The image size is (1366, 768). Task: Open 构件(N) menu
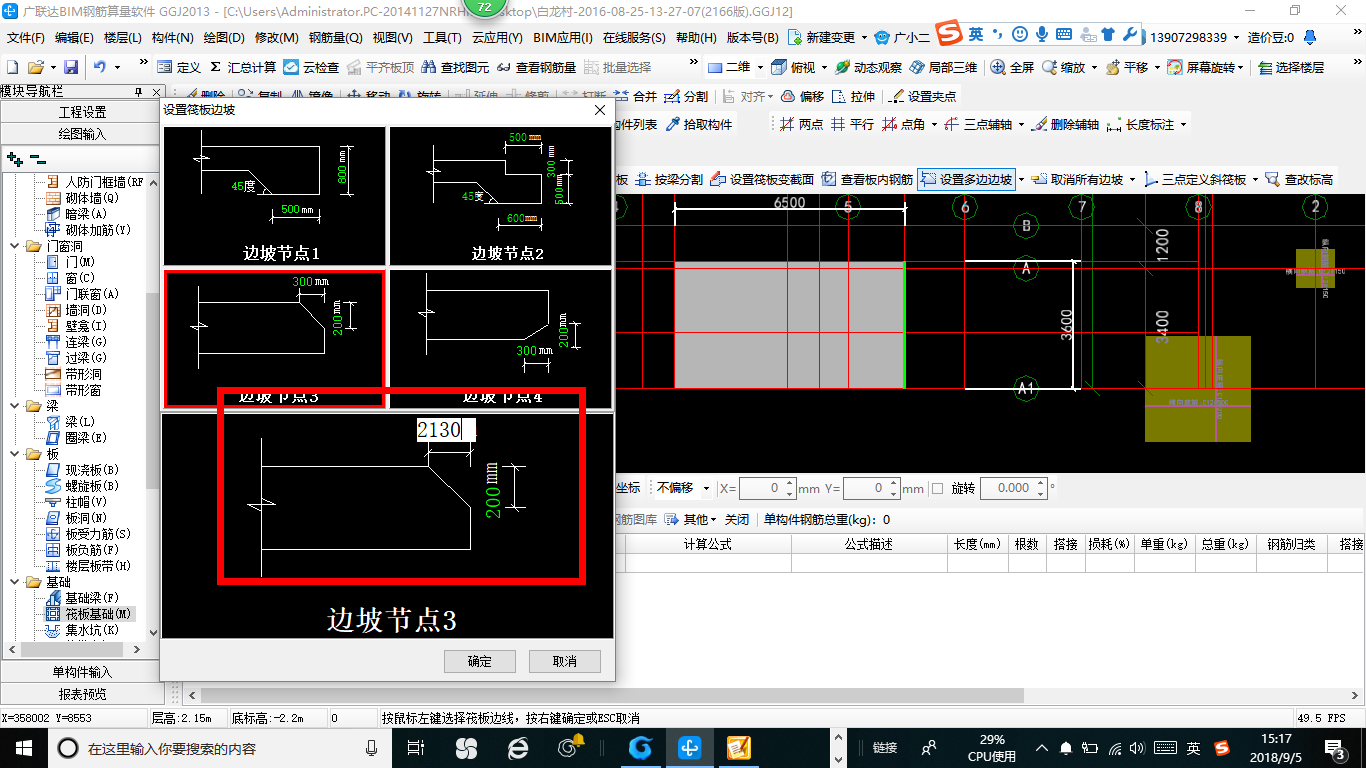tap(172, 38)
